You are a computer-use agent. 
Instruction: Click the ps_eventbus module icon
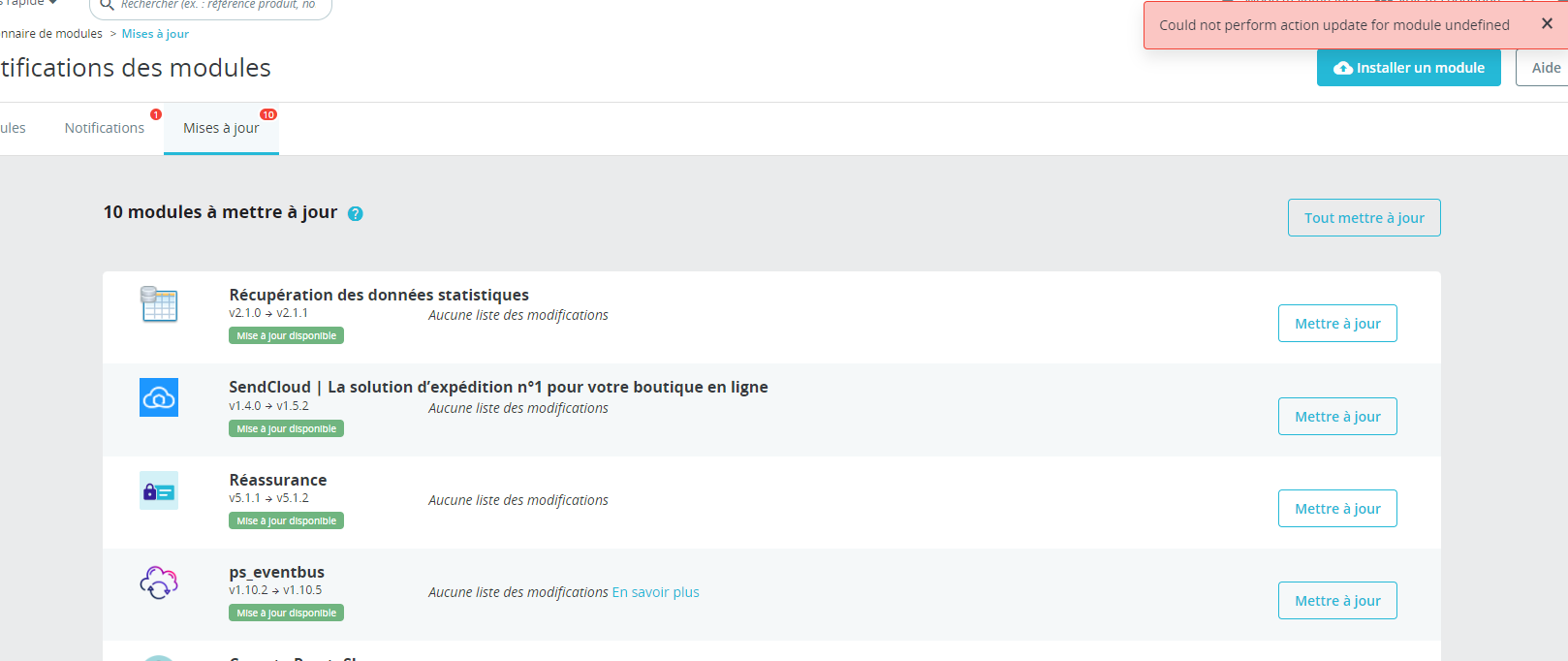159,582
